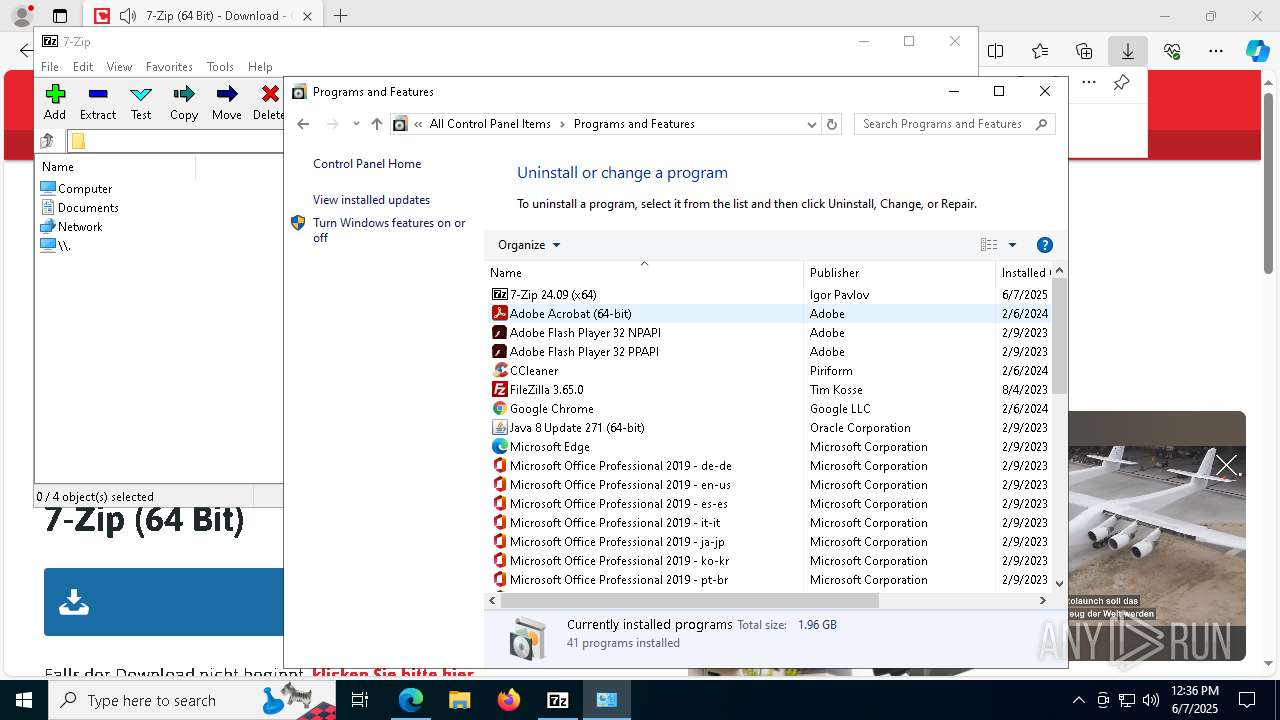
Task: Open the 7-Zip Help menu
Action: point(260,66)
